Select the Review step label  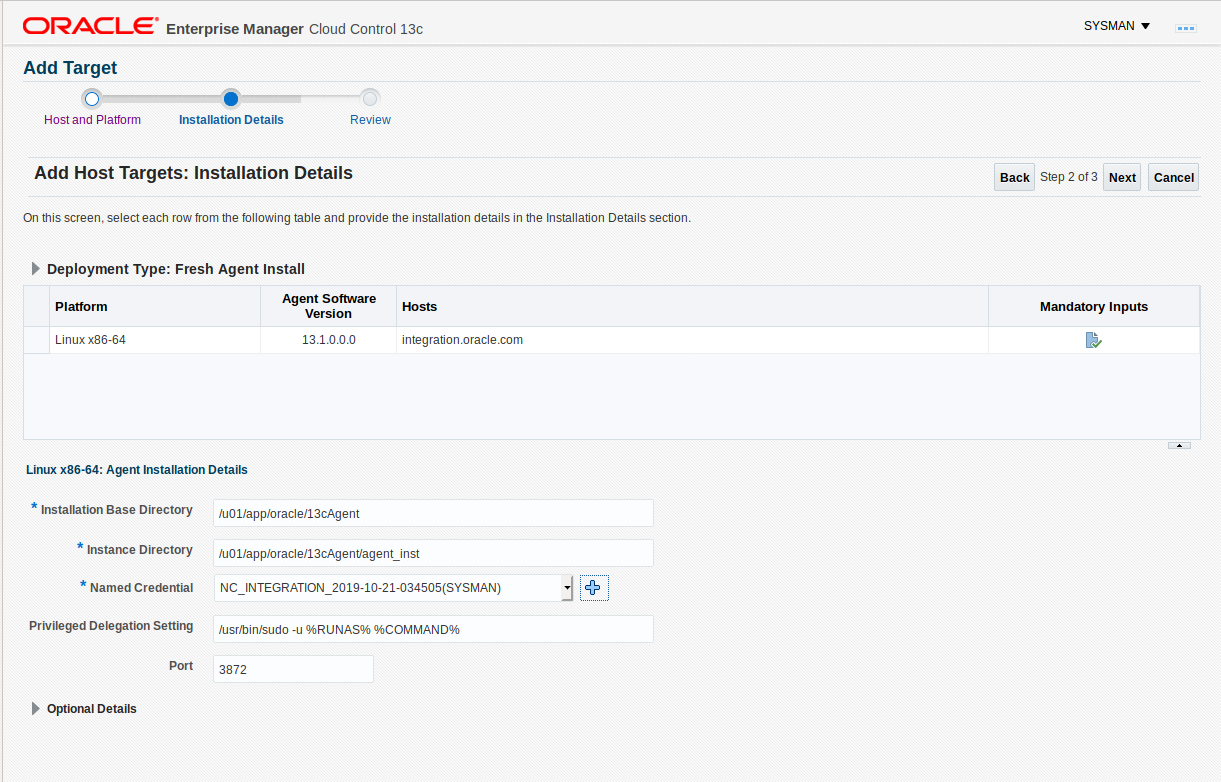(370, 120)
